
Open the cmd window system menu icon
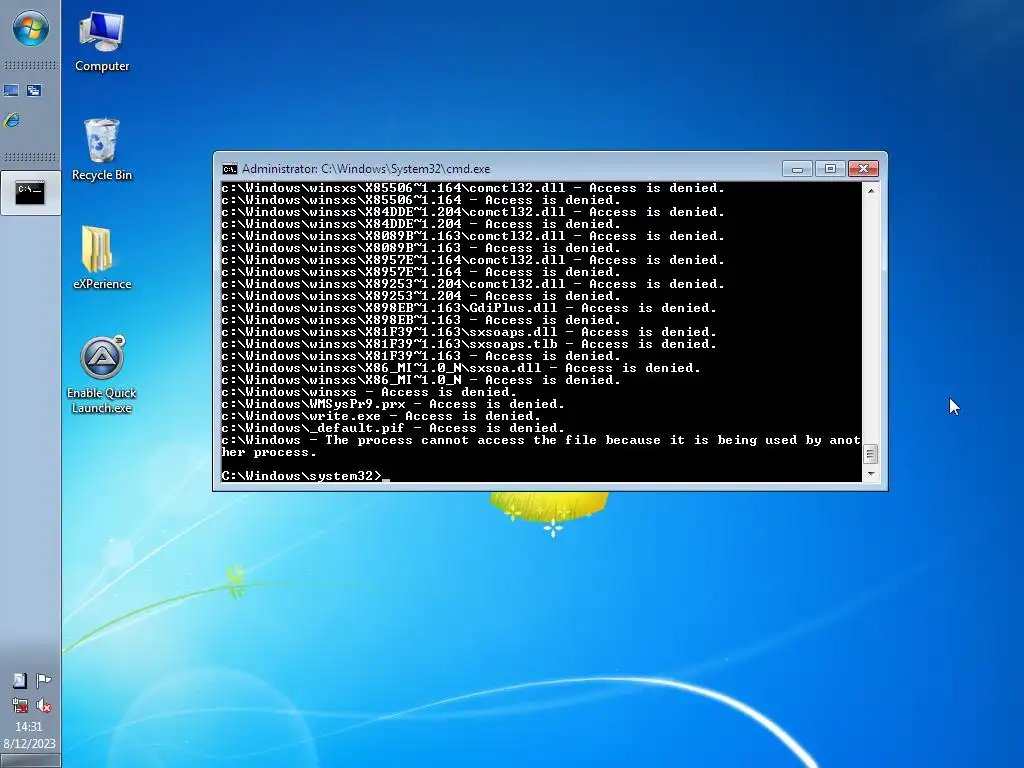pos(229,169)
